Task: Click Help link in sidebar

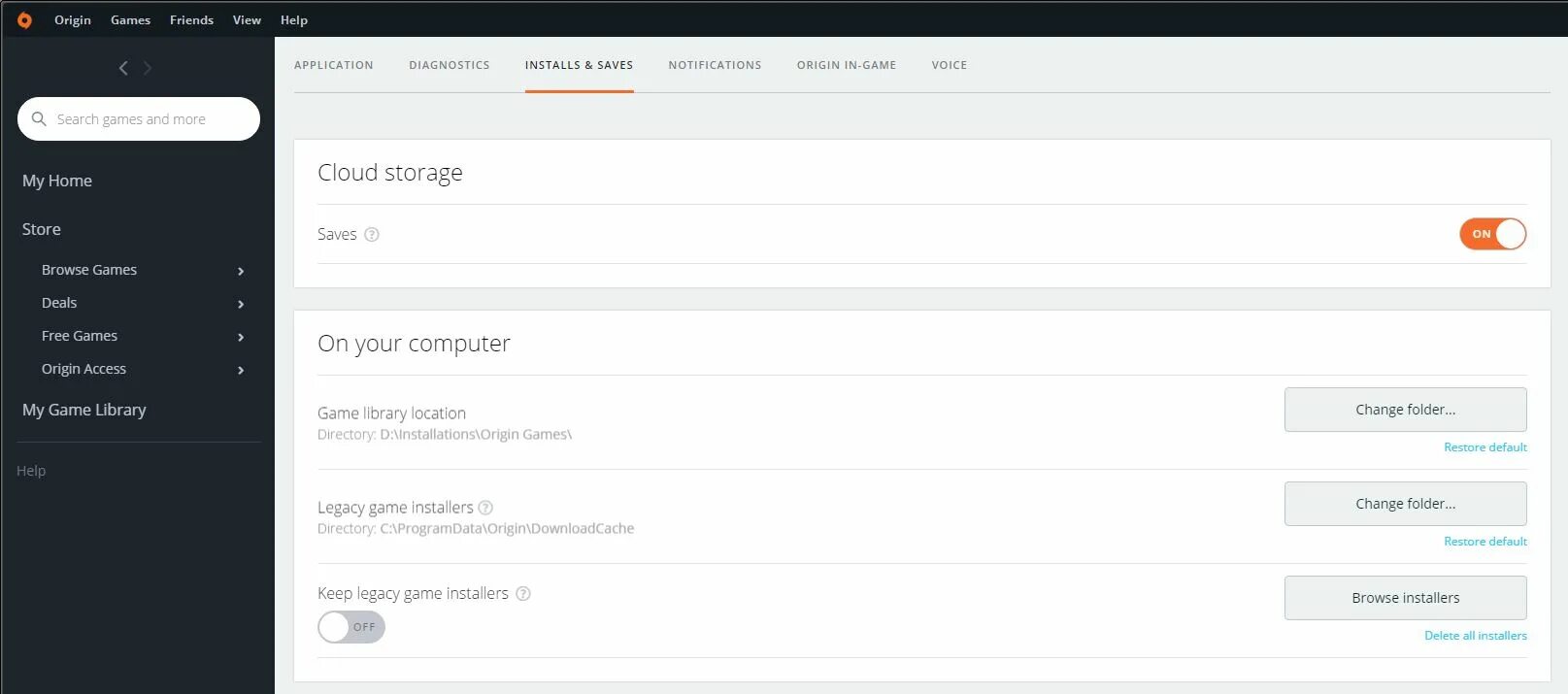Action: (31, 471)
